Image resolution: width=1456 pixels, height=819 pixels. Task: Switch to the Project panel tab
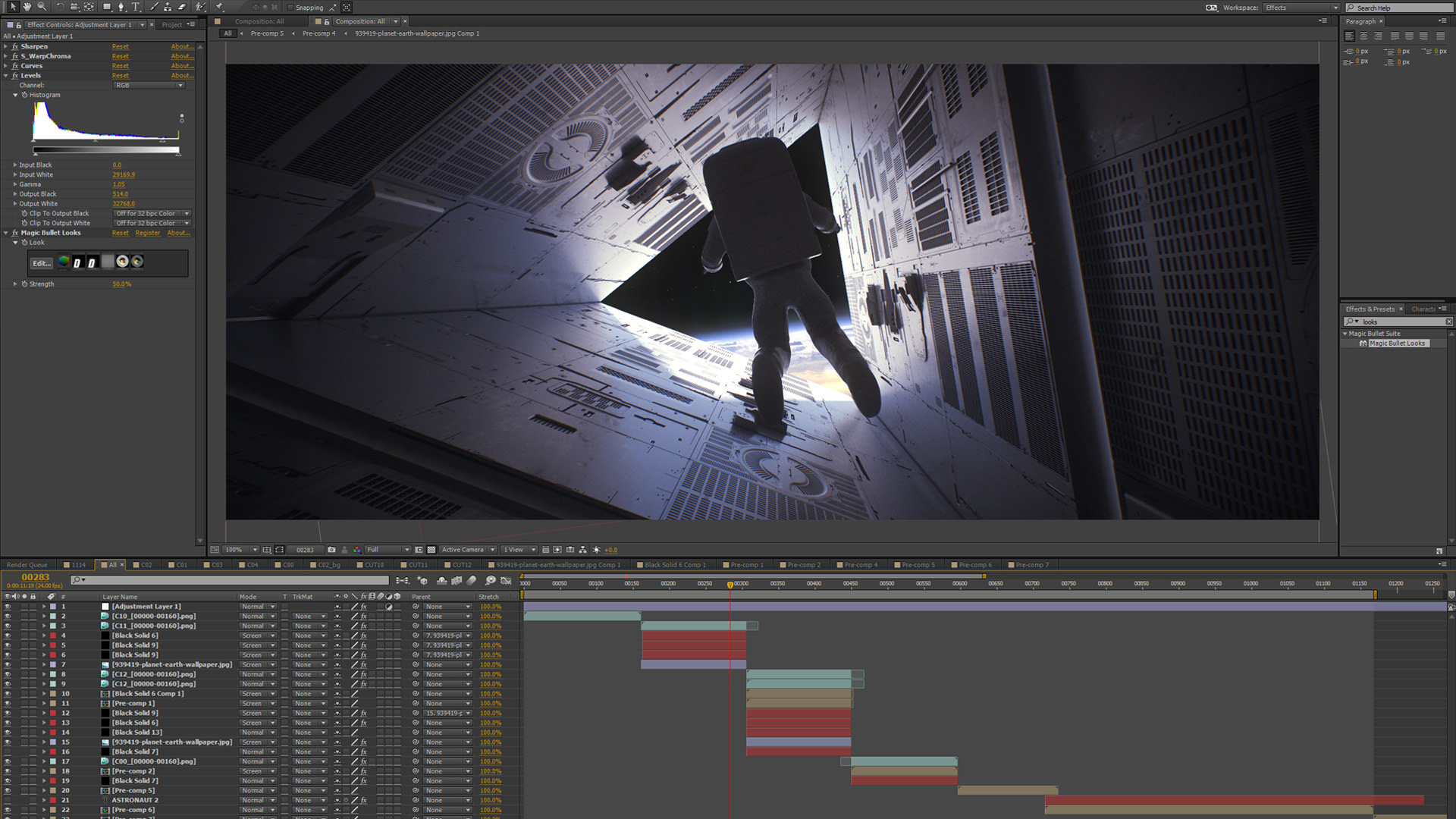(x=172, y=25)
